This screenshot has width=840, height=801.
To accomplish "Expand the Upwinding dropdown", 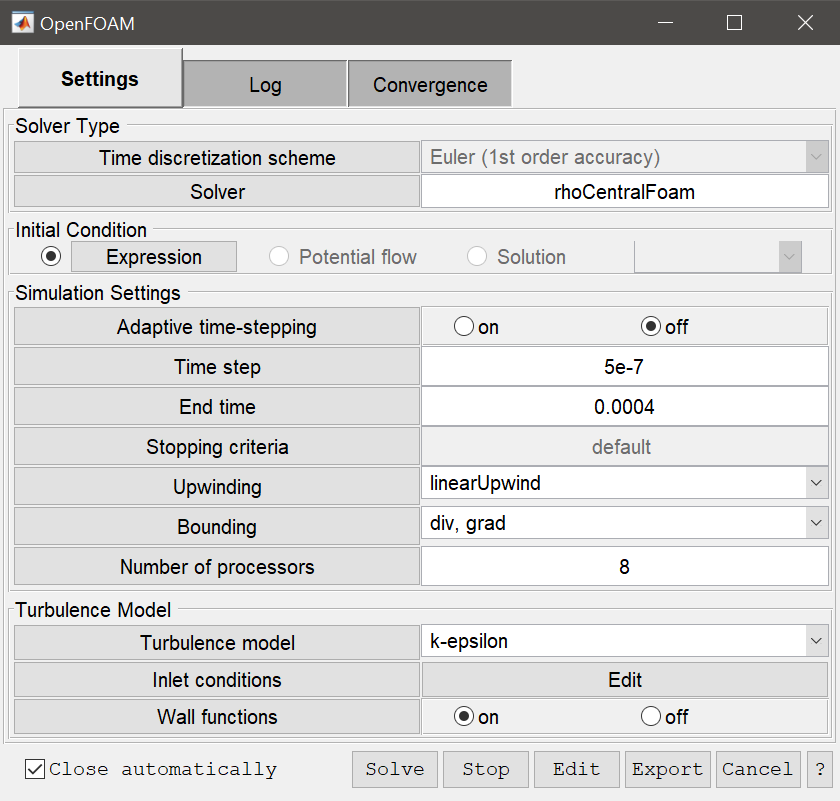I will click(625, 483).
